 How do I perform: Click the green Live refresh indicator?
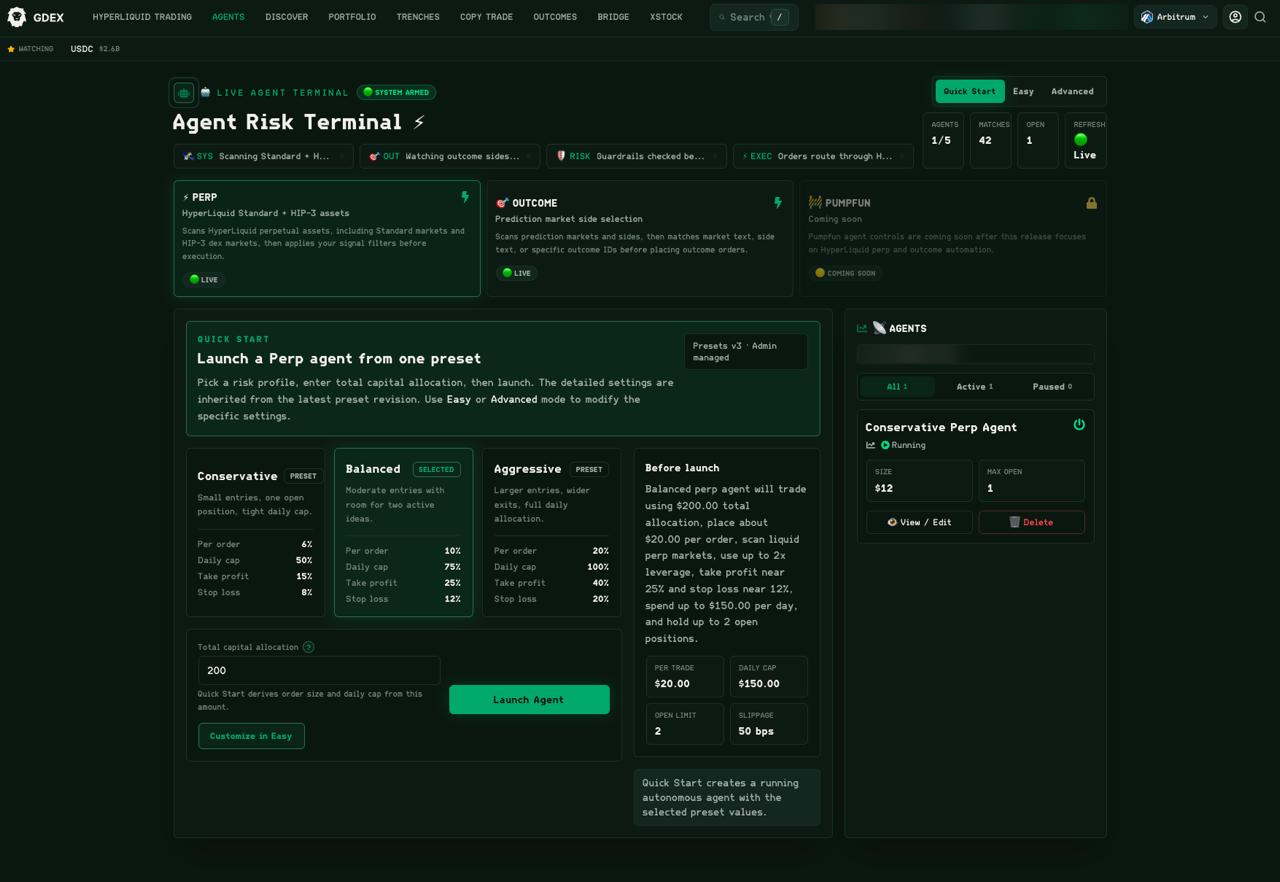tap(1080, 140)
